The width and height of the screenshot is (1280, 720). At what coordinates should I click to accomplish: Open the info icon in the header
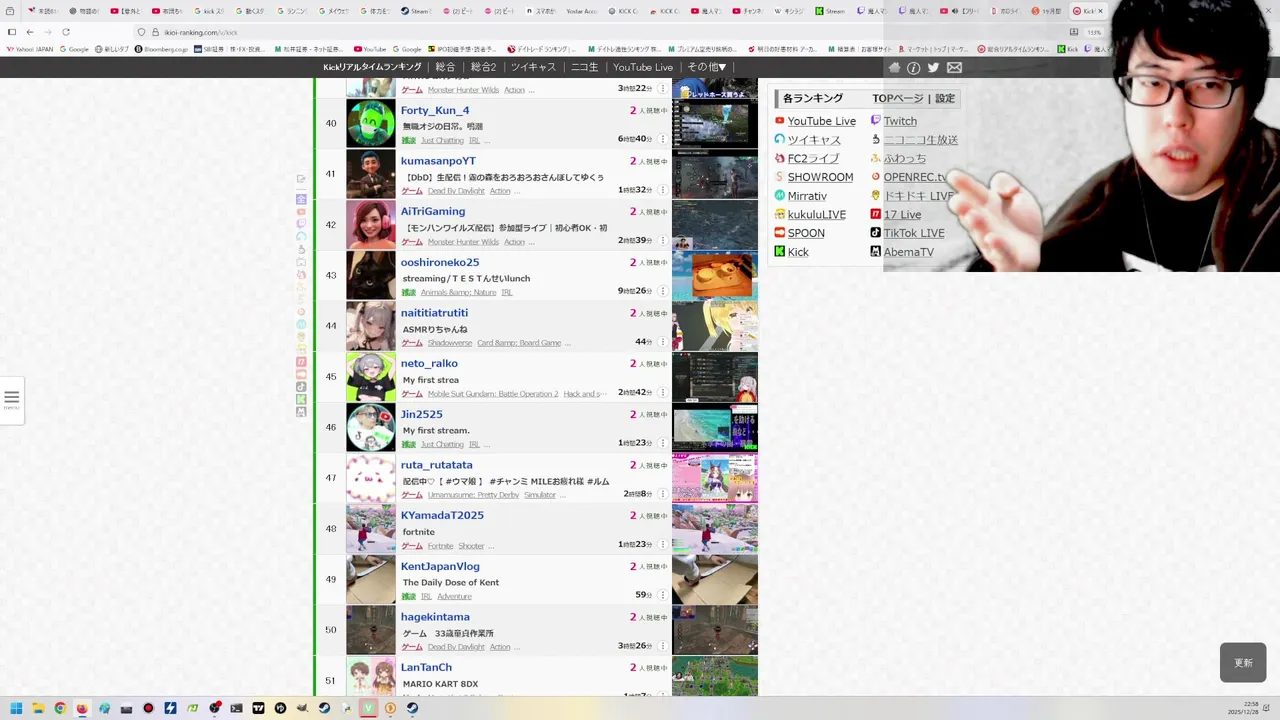[x=913, y=68]
